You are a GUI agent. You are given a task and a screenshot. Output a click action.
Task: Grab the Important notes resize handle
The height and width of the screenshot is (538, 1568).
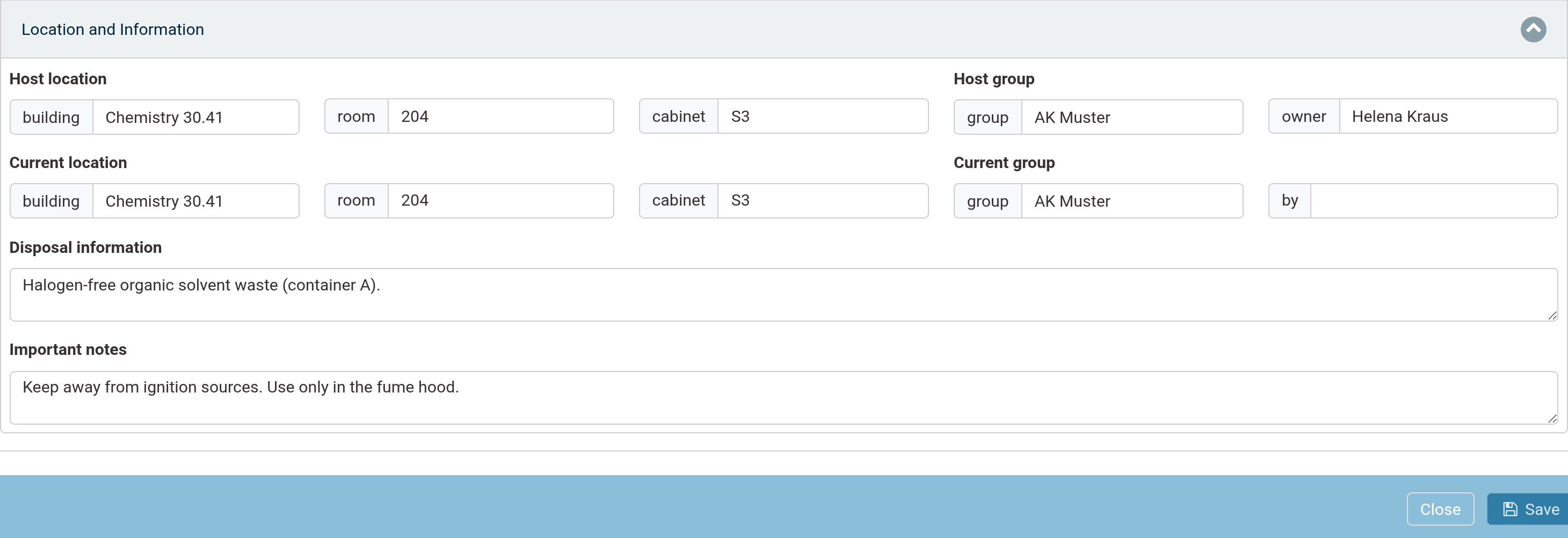pos(1552,418)
